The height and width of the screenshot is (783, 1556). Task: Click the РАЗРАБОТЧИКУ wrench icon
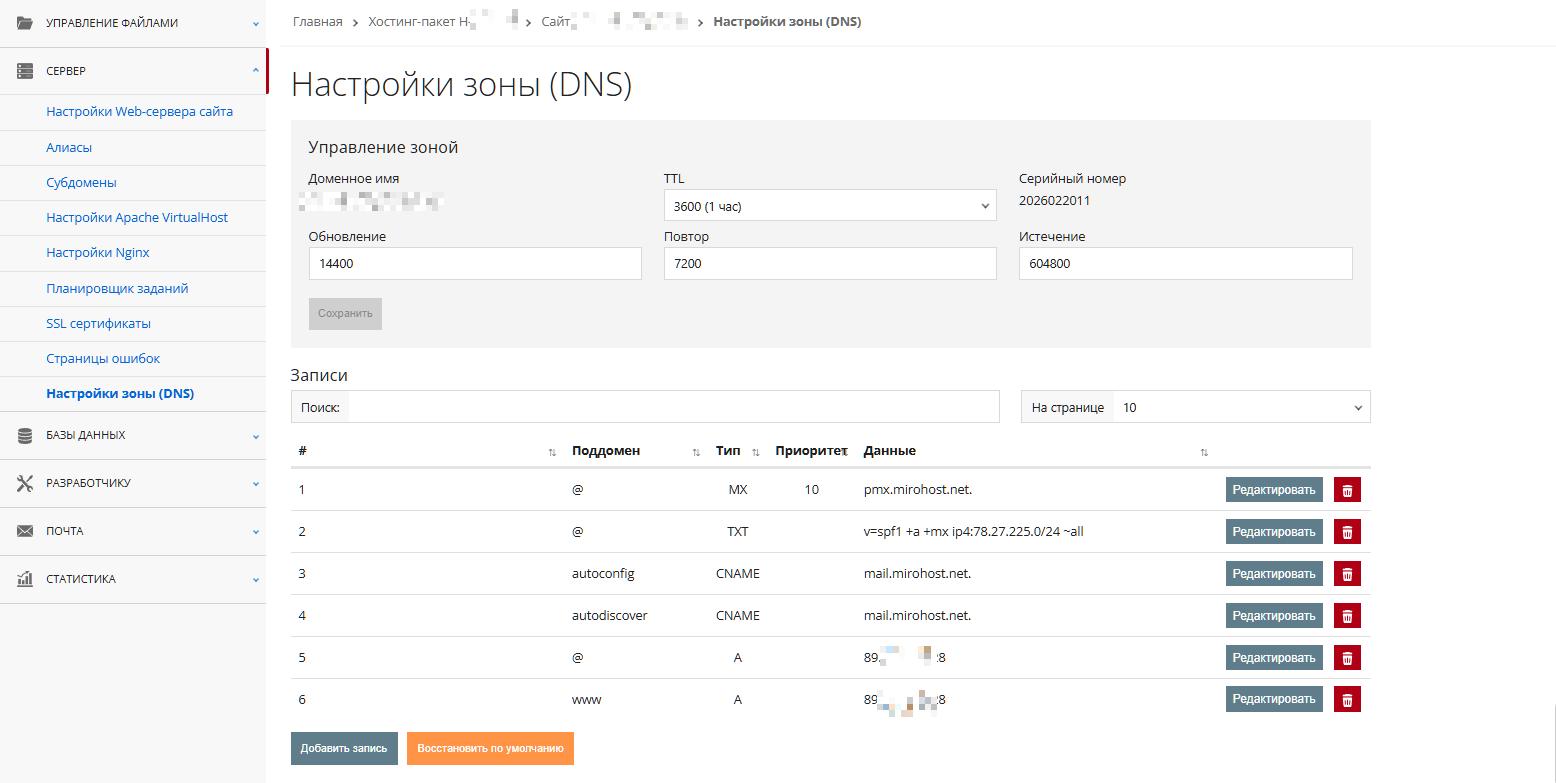[27, 482]
